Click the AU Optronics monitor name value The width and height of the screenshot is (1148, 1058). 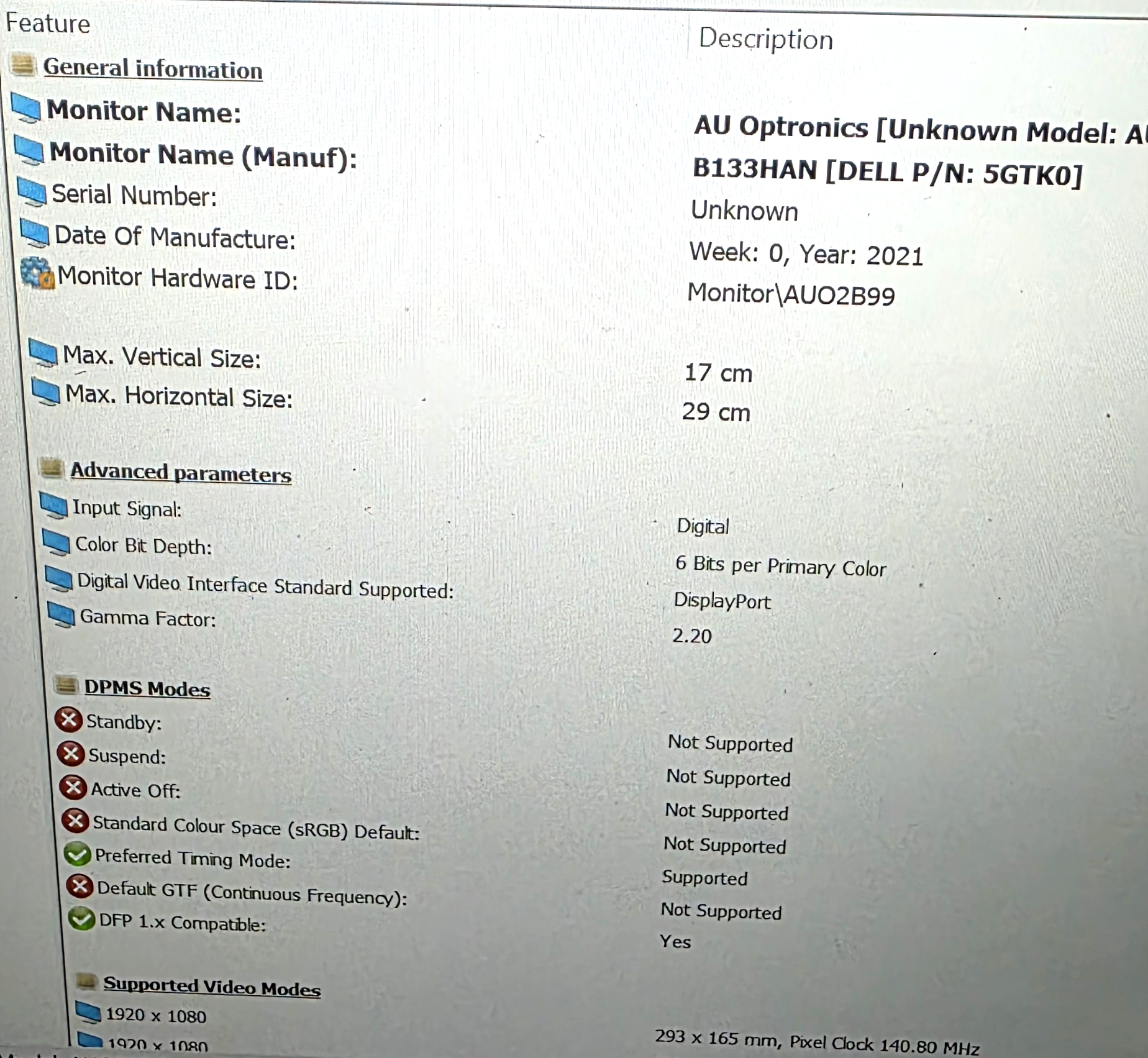click(x=920, y=129)
